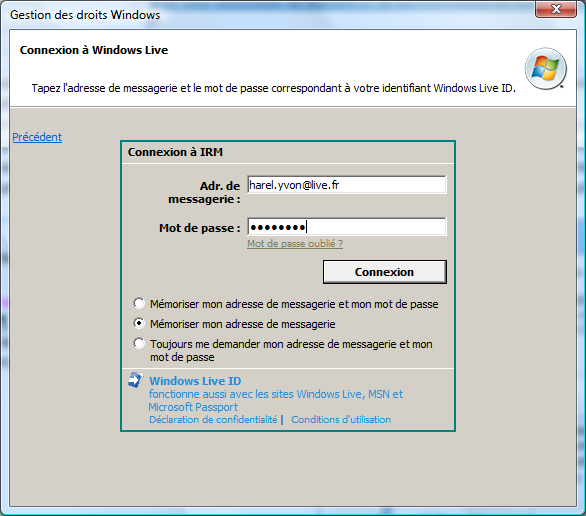The height and width of the screenshot is (516, 586).
Task: Click the Connexion à Windows Live heading
Action: [94, 50]
